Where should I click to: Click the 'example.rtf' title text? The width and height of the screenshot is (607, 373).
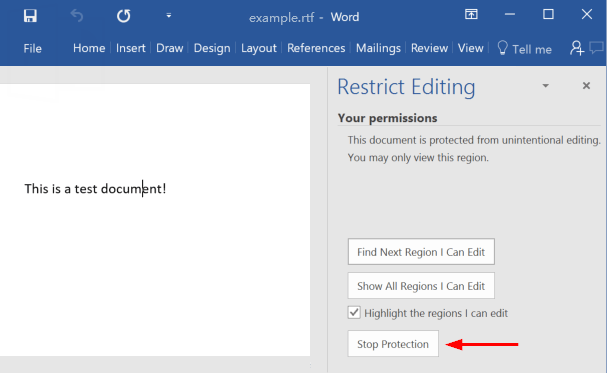click(281, 18)
